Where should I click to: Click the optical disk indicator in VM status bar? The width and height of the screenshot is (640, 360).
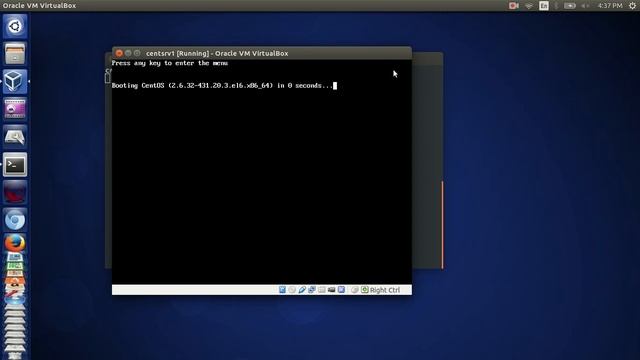pos(292,290)
